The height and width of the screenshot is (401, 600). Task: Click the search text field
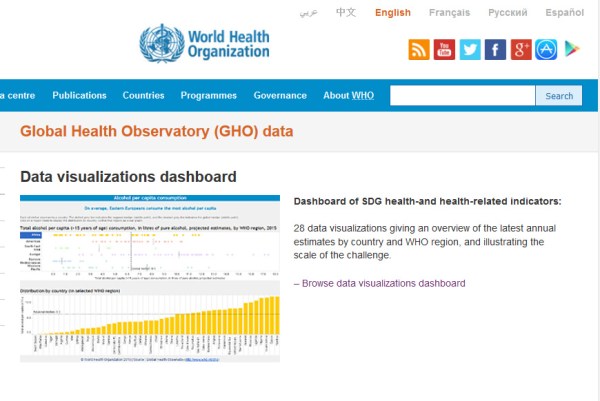[x=462, y=96]
